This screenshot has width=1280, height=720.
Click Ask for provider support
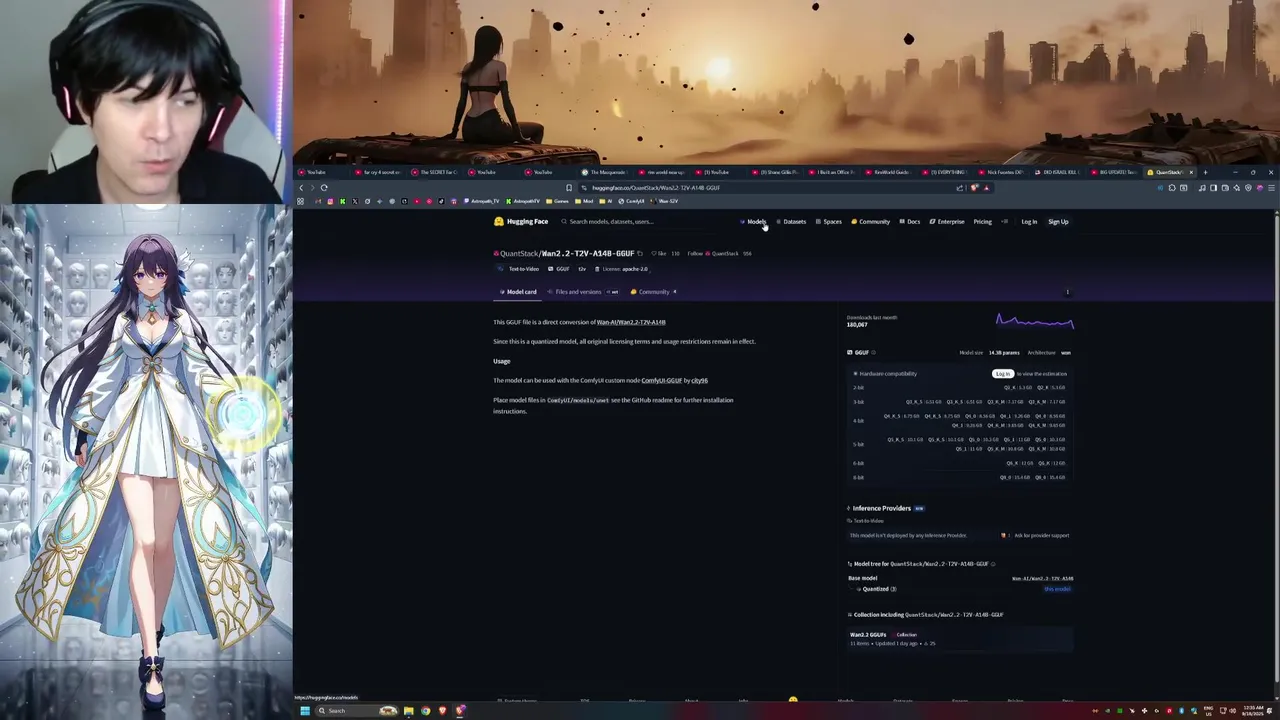1041,535
